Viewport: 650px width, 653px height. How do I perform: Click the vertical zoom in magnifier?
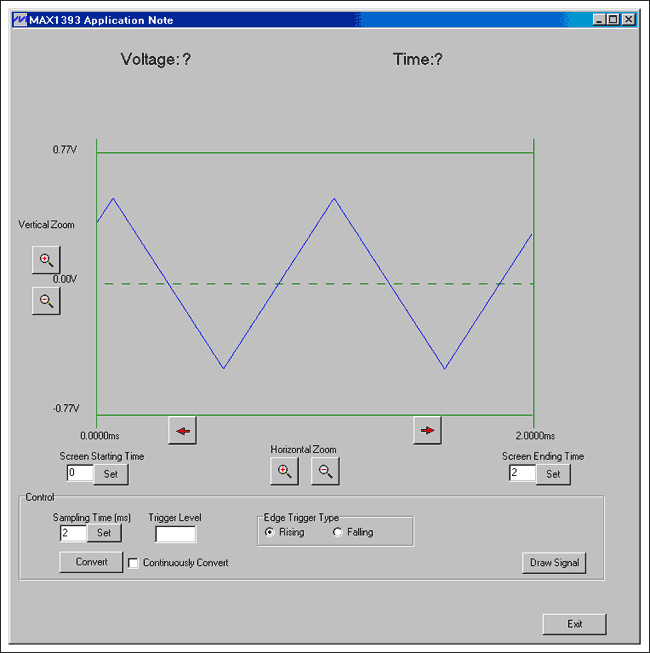click(x=46, y=260)
